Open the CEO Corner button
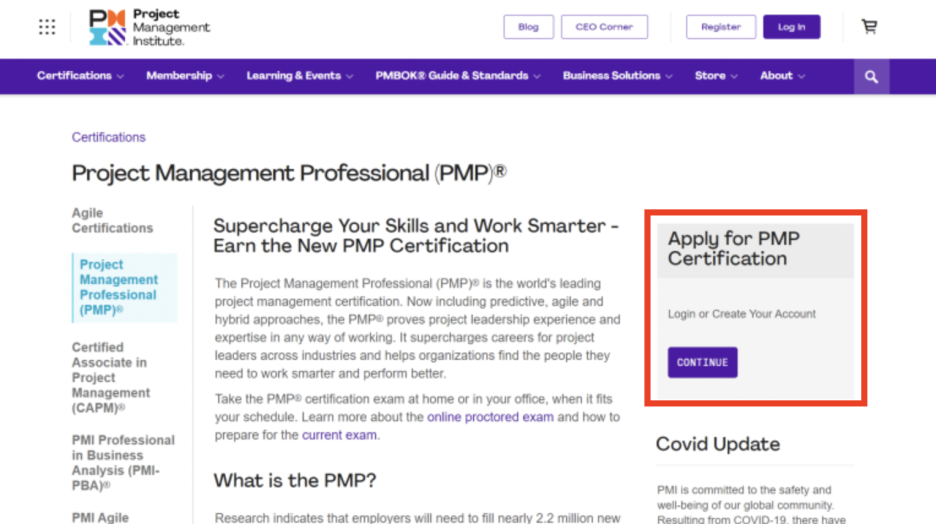 coord(604,27)
